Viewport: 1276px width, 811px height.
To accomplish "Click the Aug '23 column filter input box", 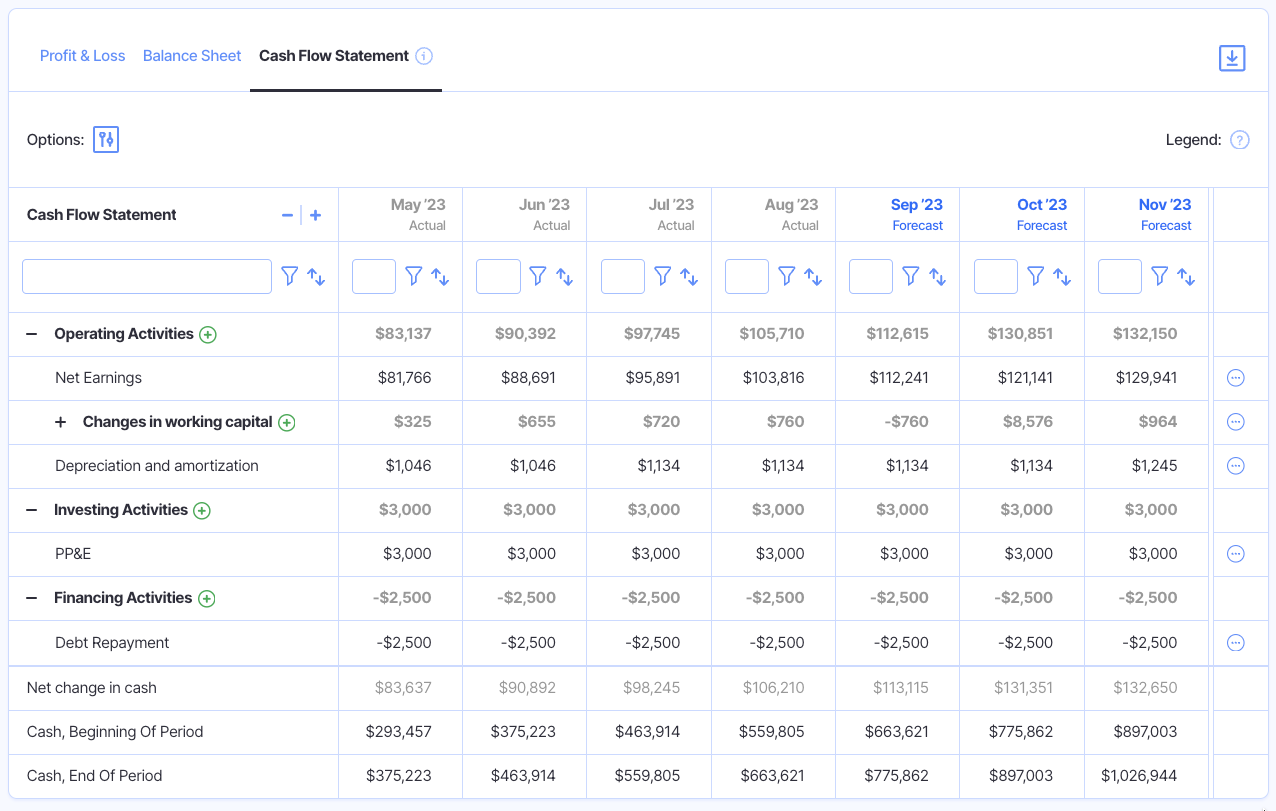I will click(x=746, y=276).
